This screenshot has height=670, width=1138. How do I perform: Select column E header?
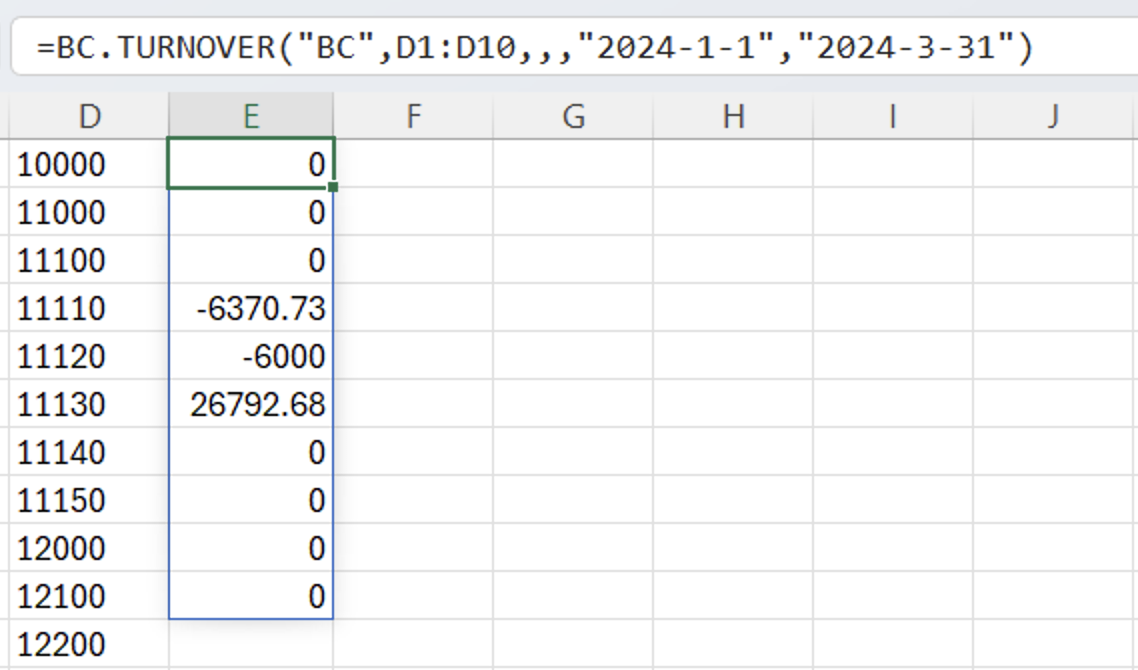pos(251,117)
